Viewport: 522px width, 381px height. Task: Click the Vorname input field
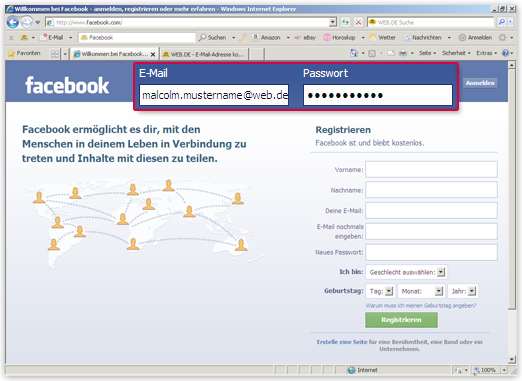[431, 169]
